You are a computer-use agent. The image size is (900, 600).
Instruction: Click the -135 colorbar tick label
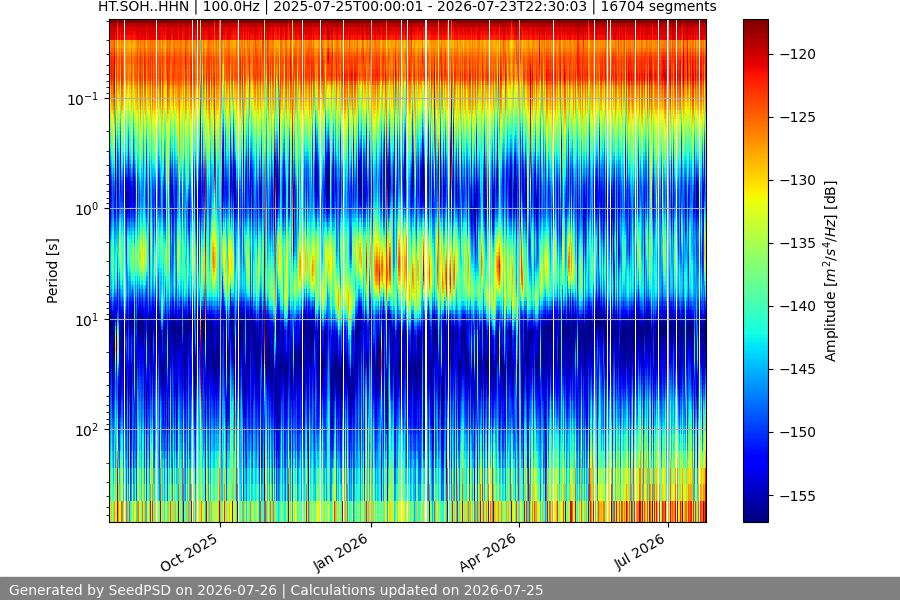coord(798,243)
